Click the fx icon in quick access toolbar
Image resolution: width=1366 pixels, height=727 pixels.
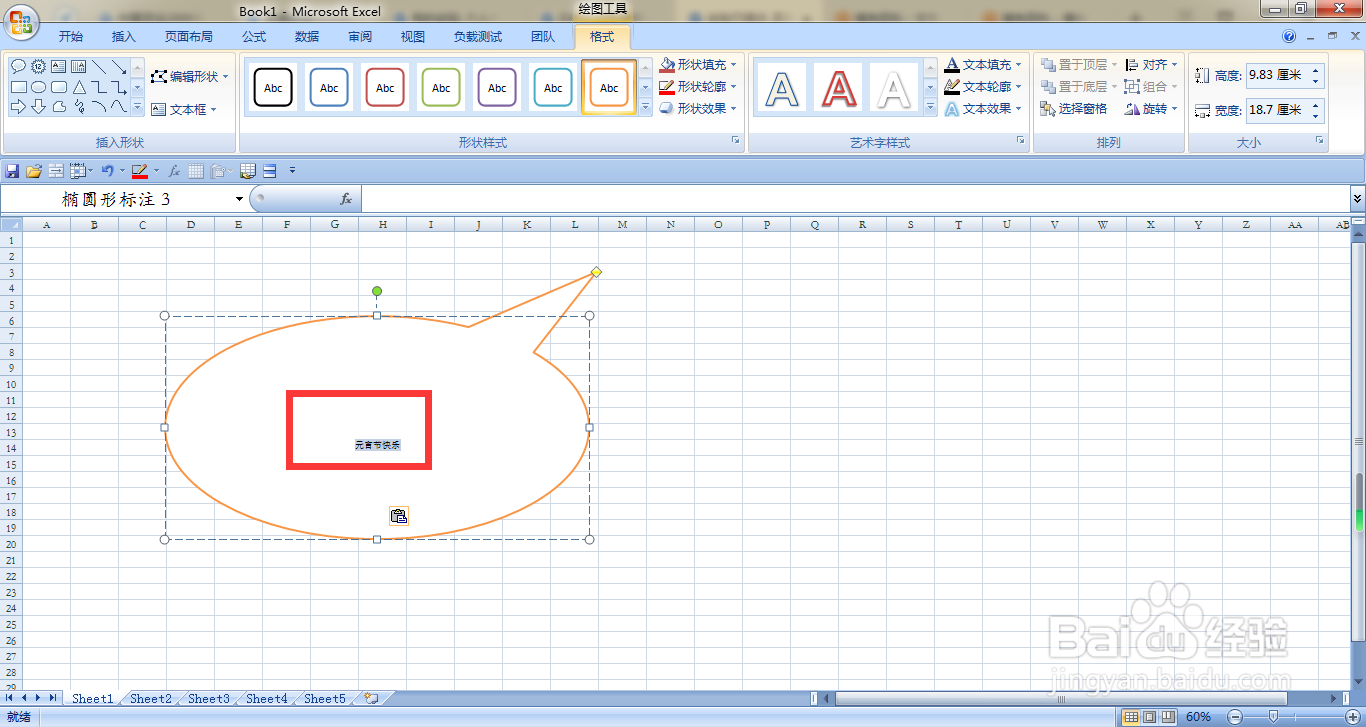pyautogui.click(x=174, y=171)
